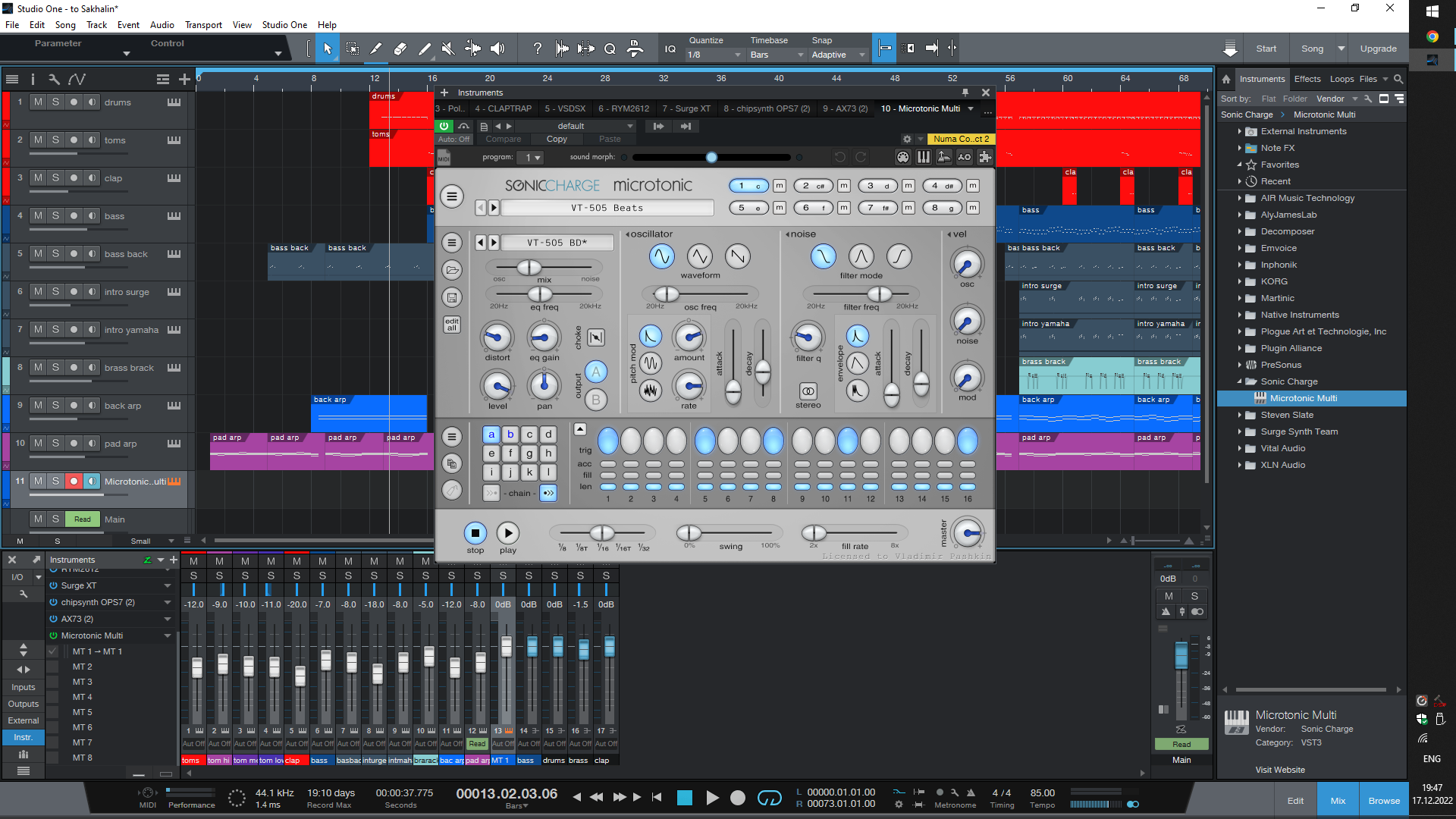
Task: Open the Snap Adaptive dropdown
Action: [837, 55]
